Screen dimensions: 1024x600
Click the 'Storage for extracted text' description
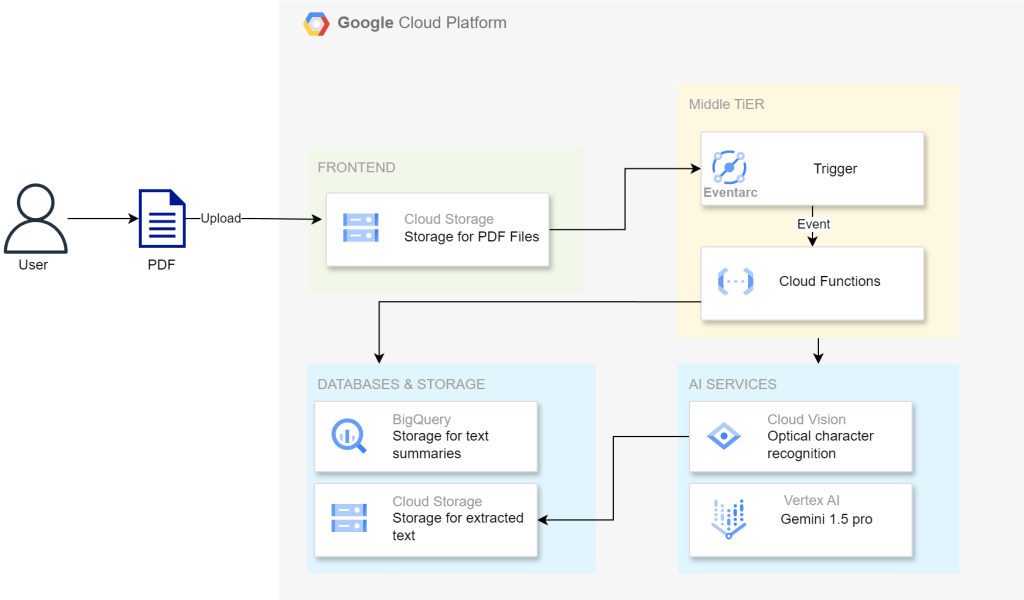coord(458,527)
